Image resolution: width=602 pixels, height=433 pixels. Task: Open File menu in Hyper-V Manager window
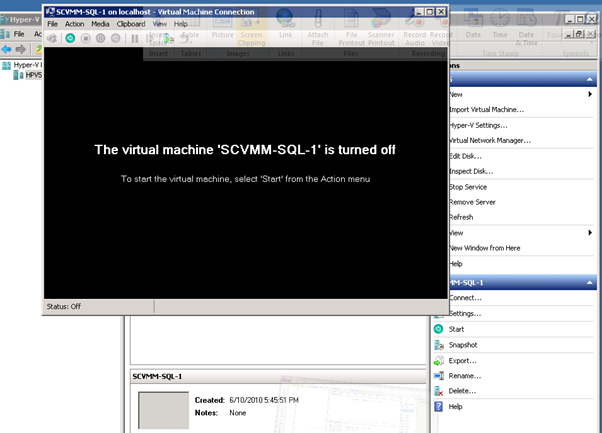point(19,34)
